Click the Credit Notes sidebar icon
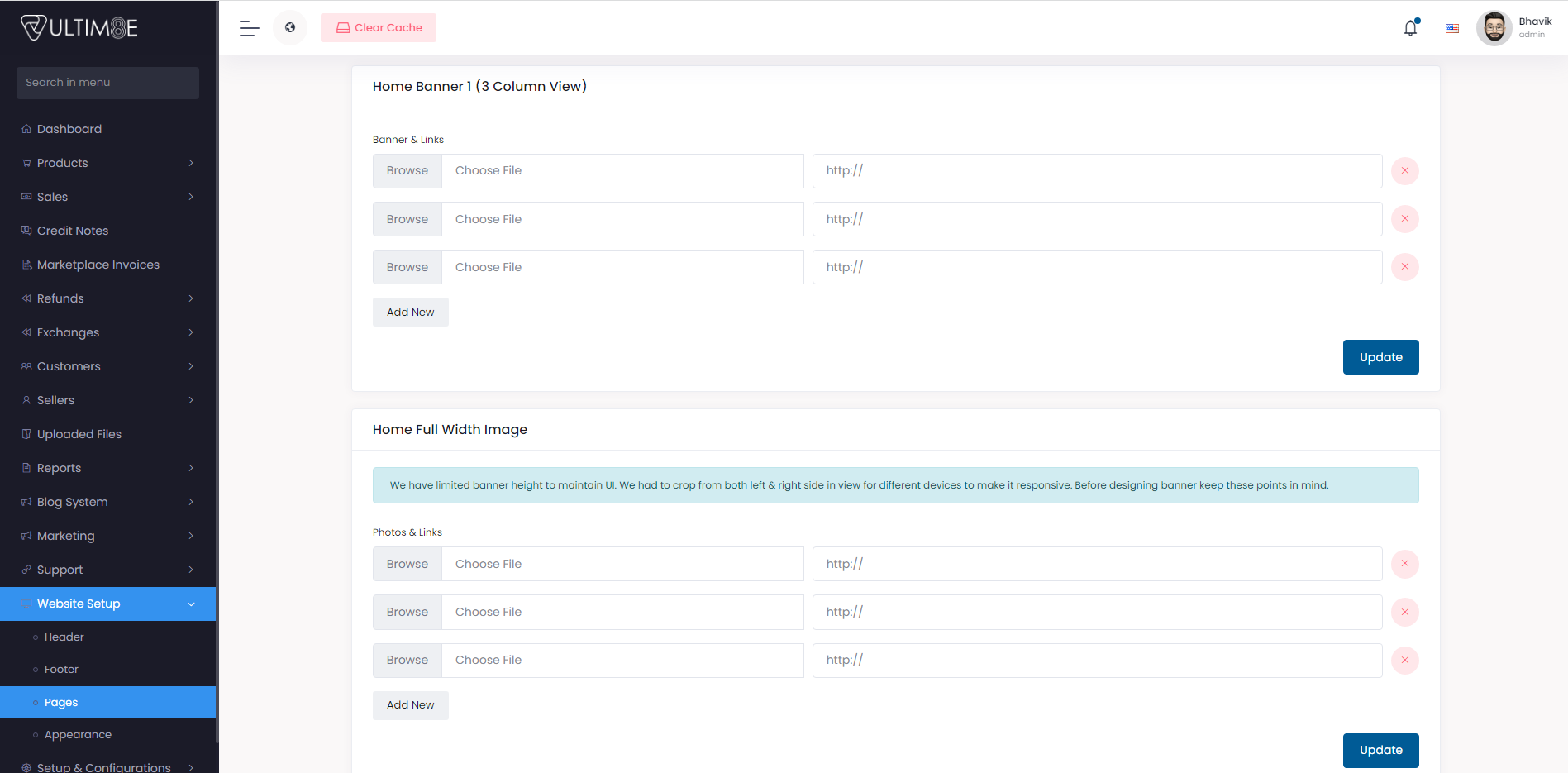This screenshot has width=1568, height=773. tap(26, 230)
